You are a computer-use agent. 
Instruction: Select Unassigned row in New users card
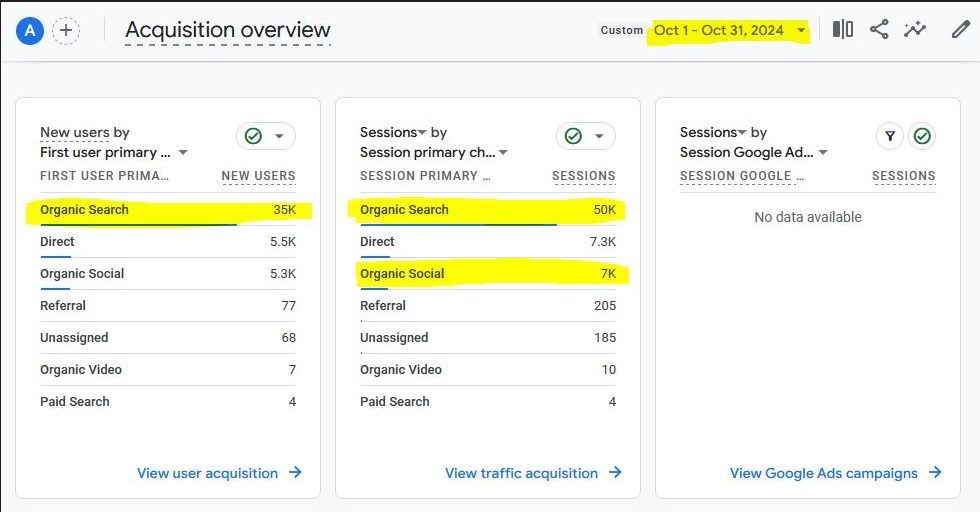click(168, 338)
